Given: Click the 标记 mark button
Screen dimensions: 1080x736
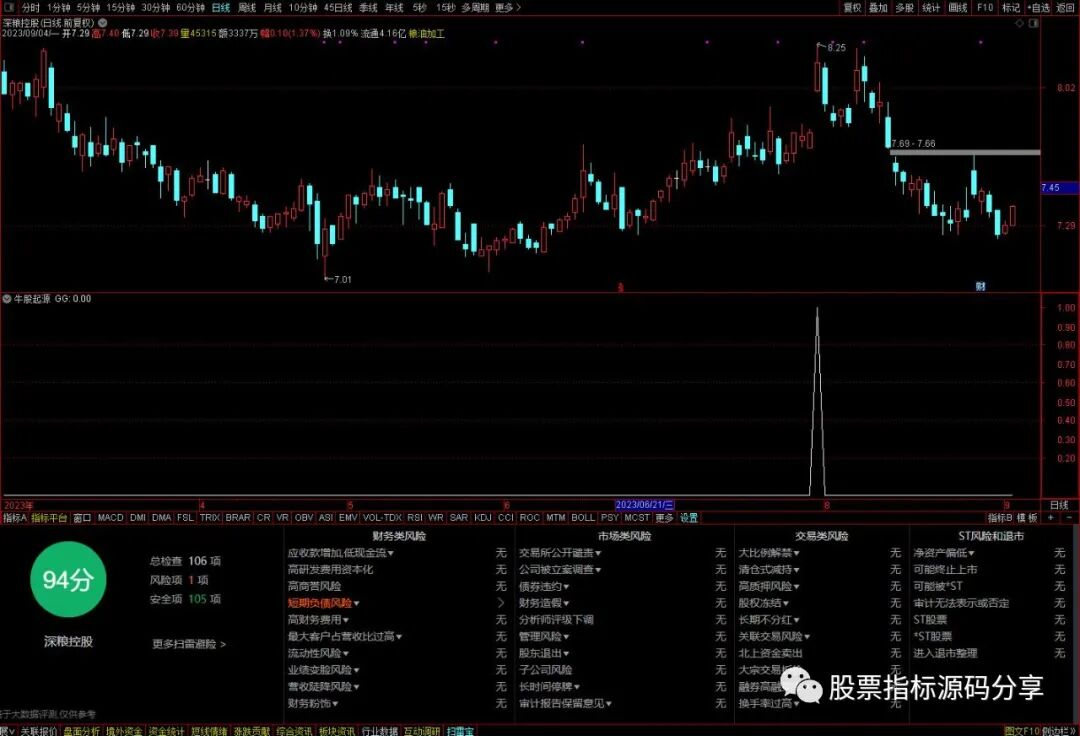Looking at the screenshot, I should pyautogui.click(x=1011, y=8).
